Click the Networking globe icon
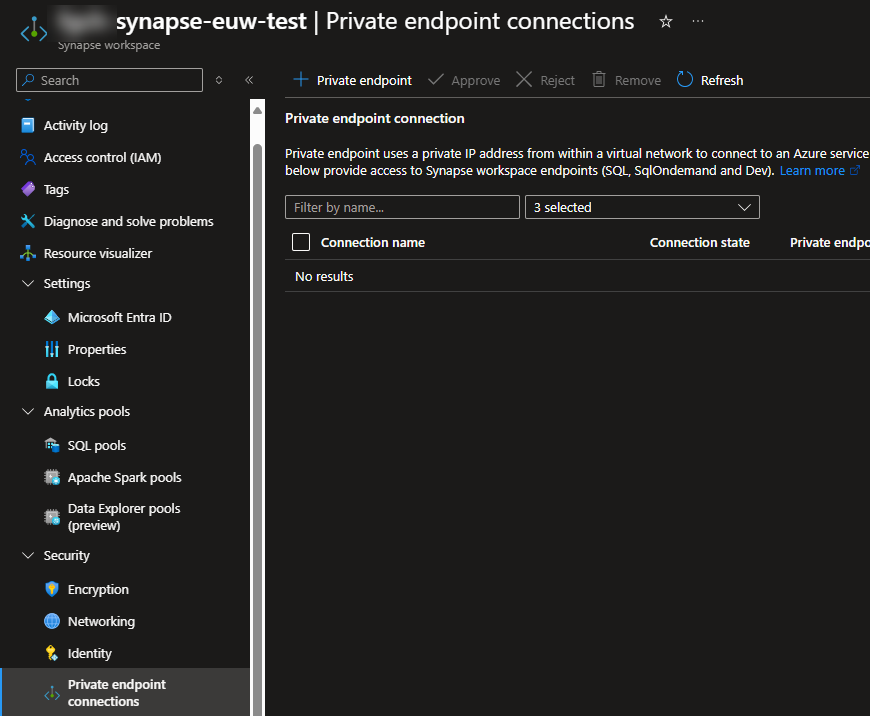The image size is (870, 716). click(52, 621)
